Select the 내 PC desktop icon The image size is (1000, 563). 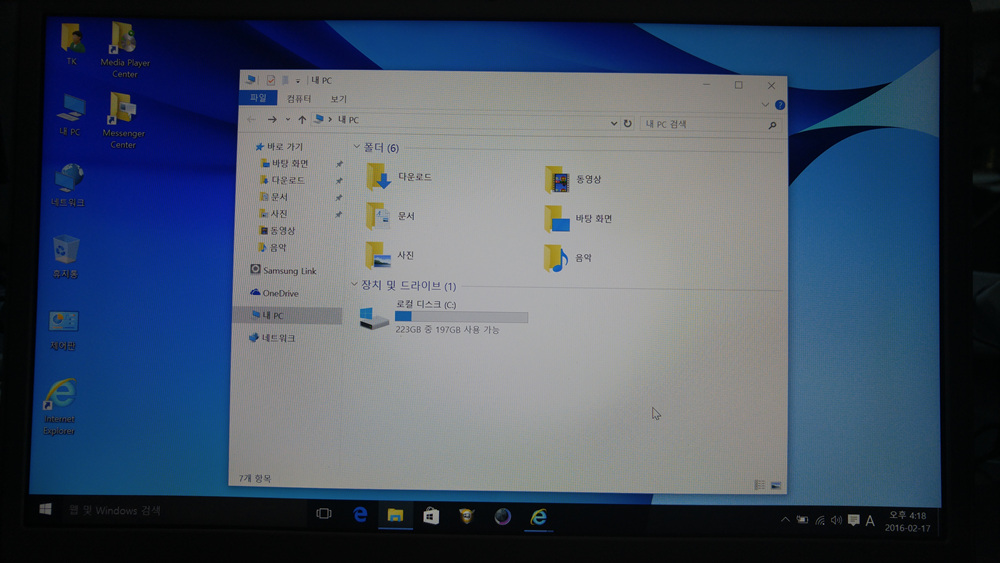click(70, 114)
